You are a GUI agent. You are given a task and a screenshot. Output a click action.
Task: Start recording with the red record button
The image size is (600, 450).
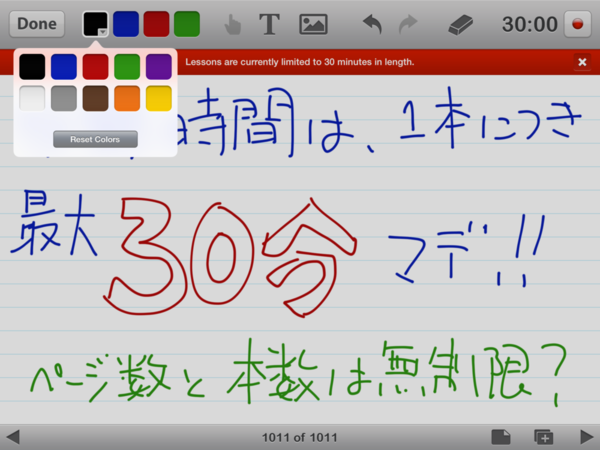tap(577, 24)
